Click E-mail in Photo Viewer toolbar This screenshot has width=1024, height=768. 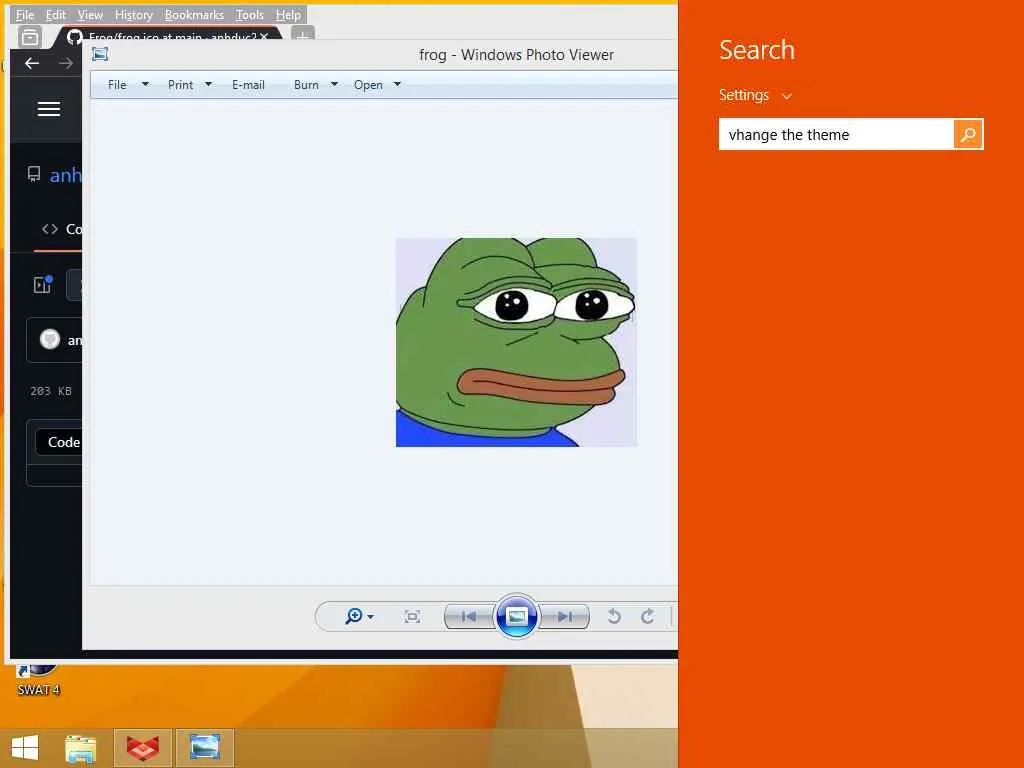pos(248,85)
